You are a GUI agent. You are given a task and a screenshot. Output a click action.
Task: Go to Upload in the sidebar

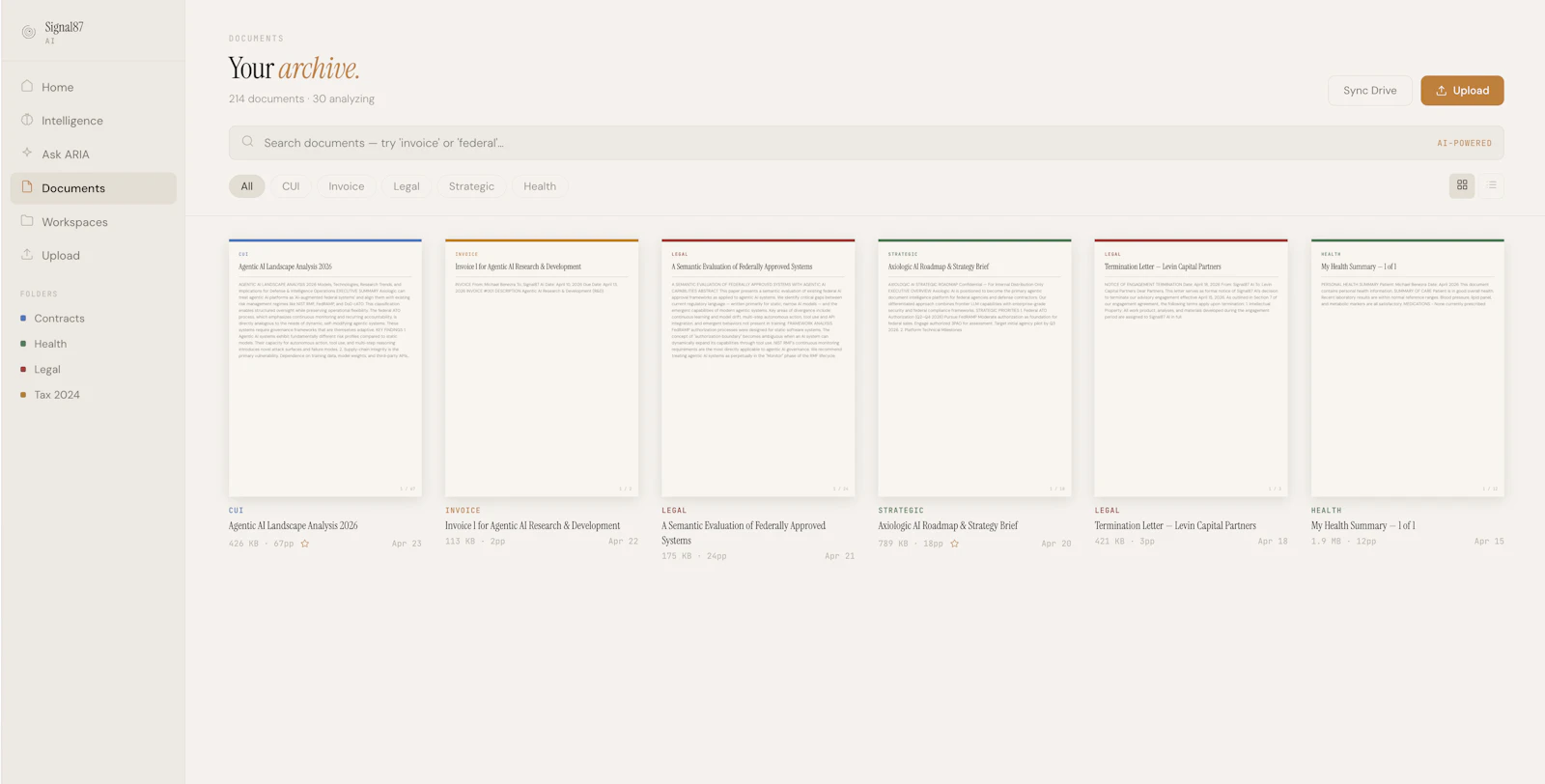coord(94,256)
